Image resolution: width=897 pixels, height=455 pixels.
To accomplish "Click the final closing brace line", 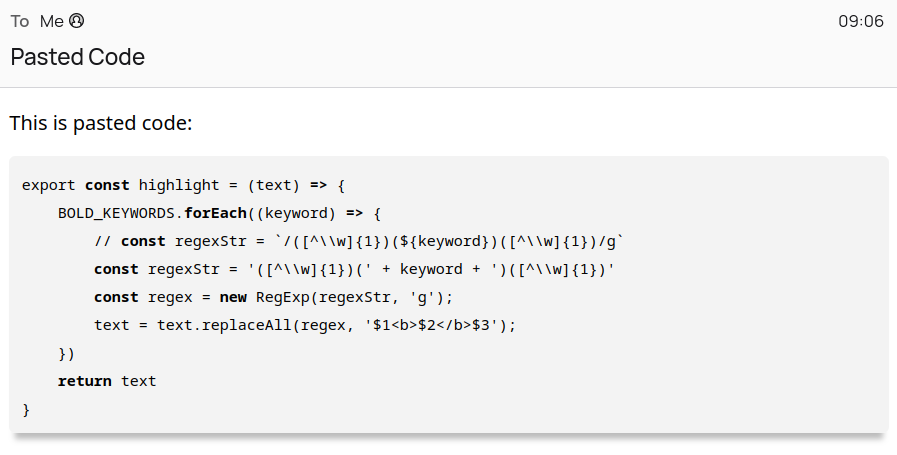I will point(26,410).
